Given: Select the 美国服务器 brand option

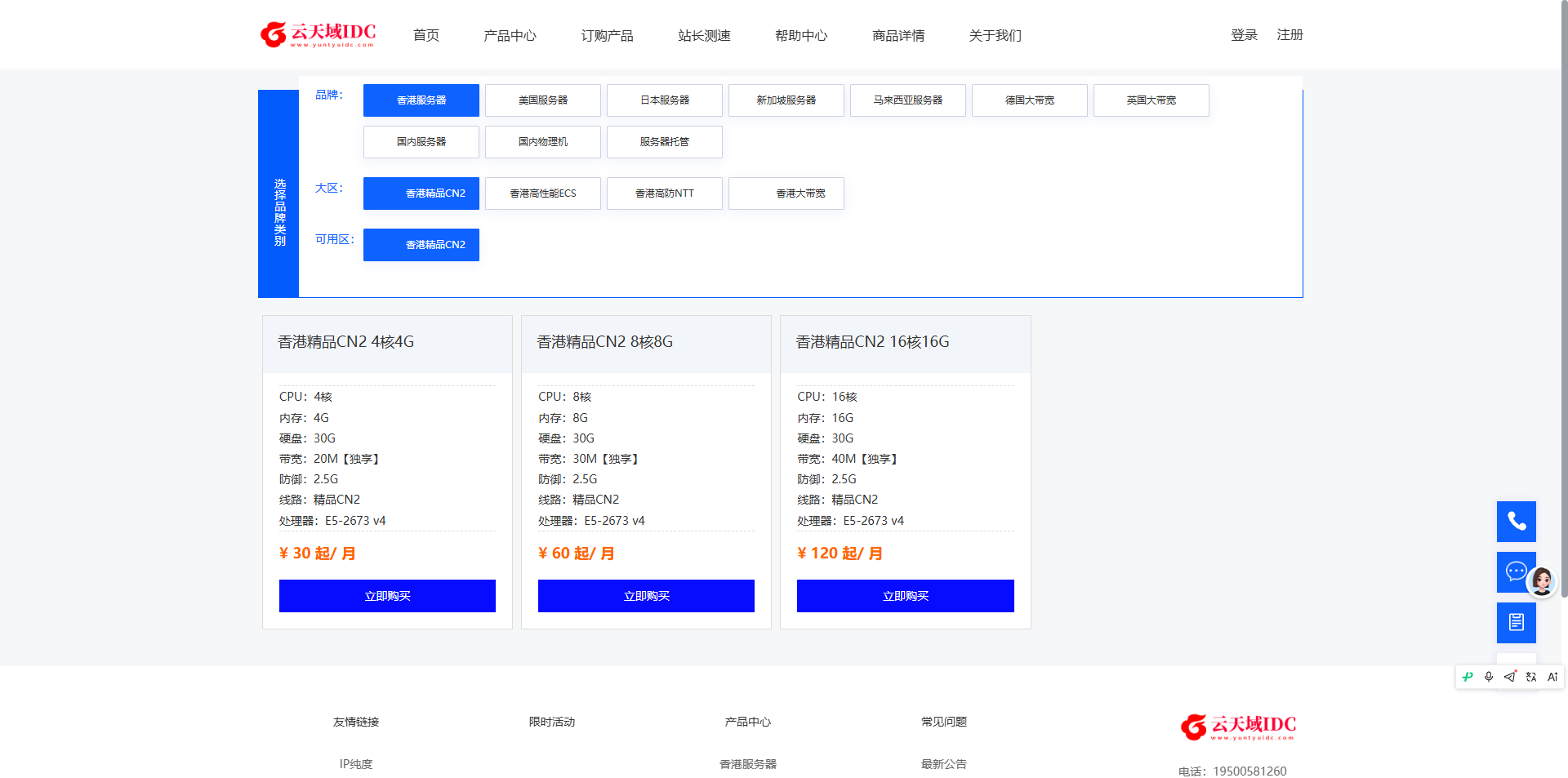Looking at the screenshot, I should pos(543,100).
